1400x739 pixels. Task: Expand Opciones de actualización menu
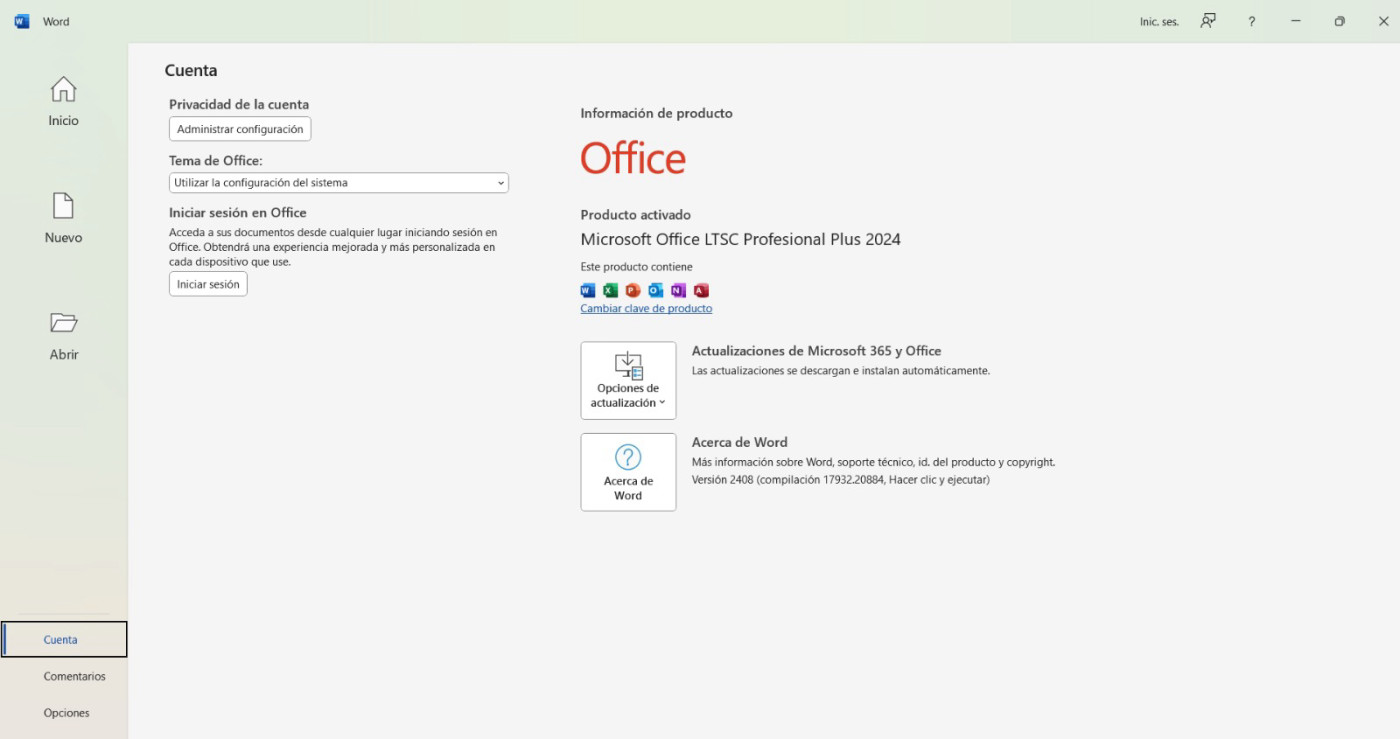(628, 380)
